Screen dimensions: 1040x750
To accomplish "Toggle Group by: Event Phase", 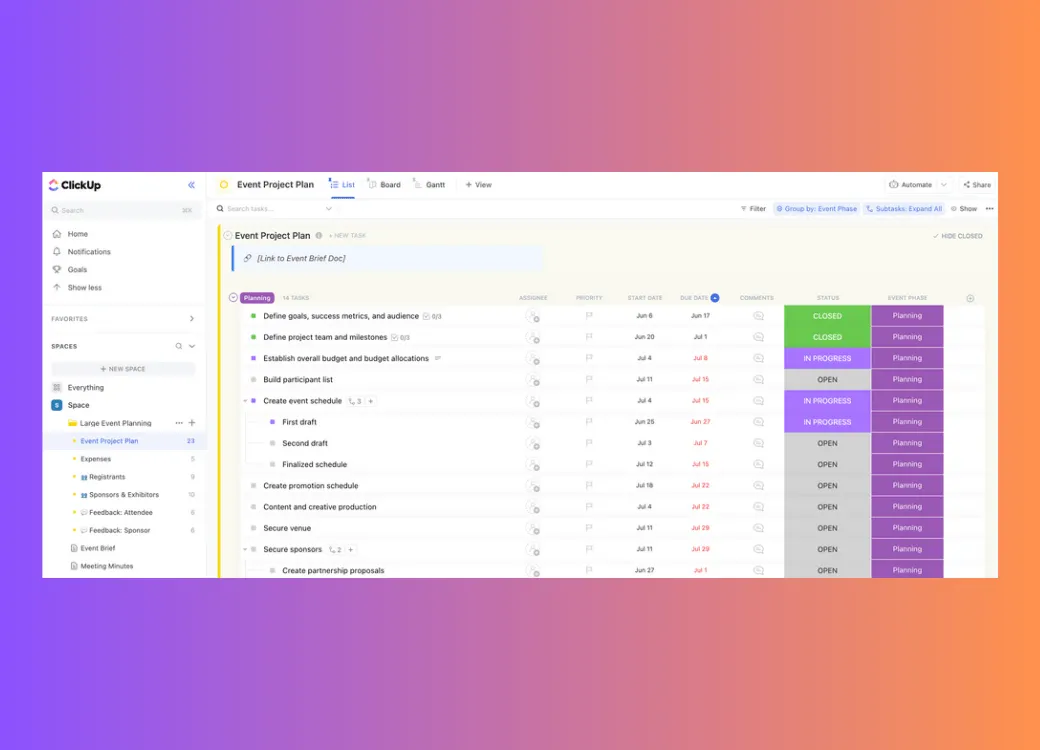I will tap(816, 209).
